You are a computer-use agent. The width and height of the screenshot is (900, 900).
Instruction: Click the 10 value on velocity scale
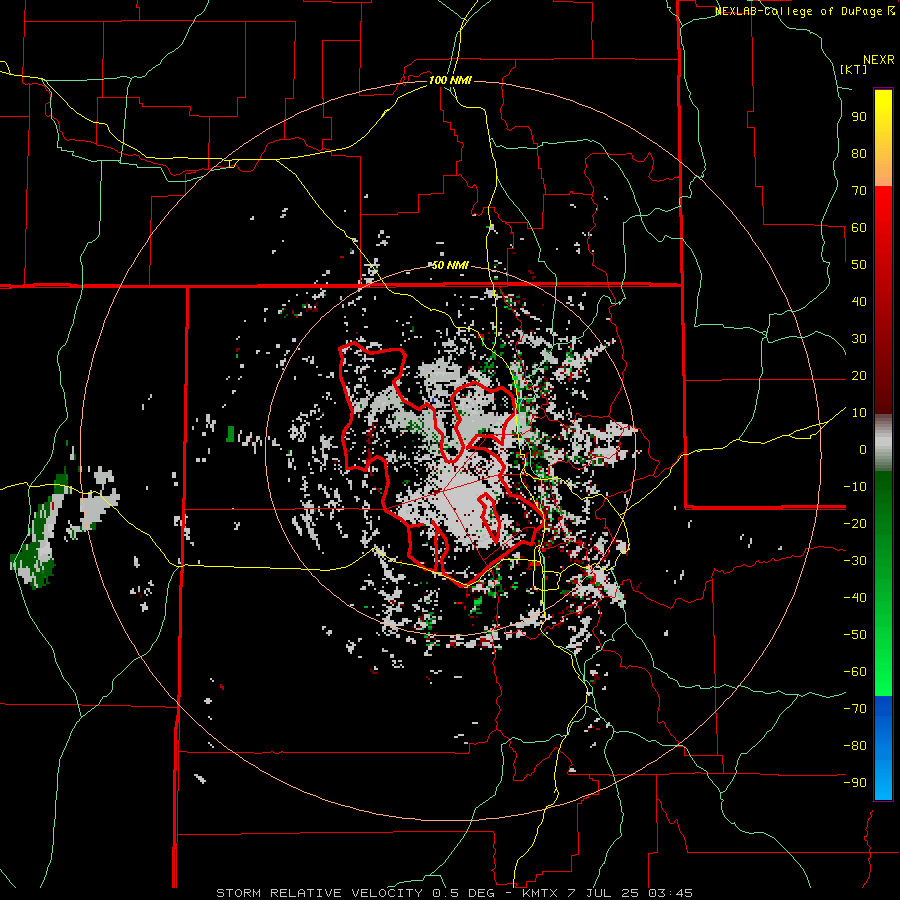tap(859, 413)
